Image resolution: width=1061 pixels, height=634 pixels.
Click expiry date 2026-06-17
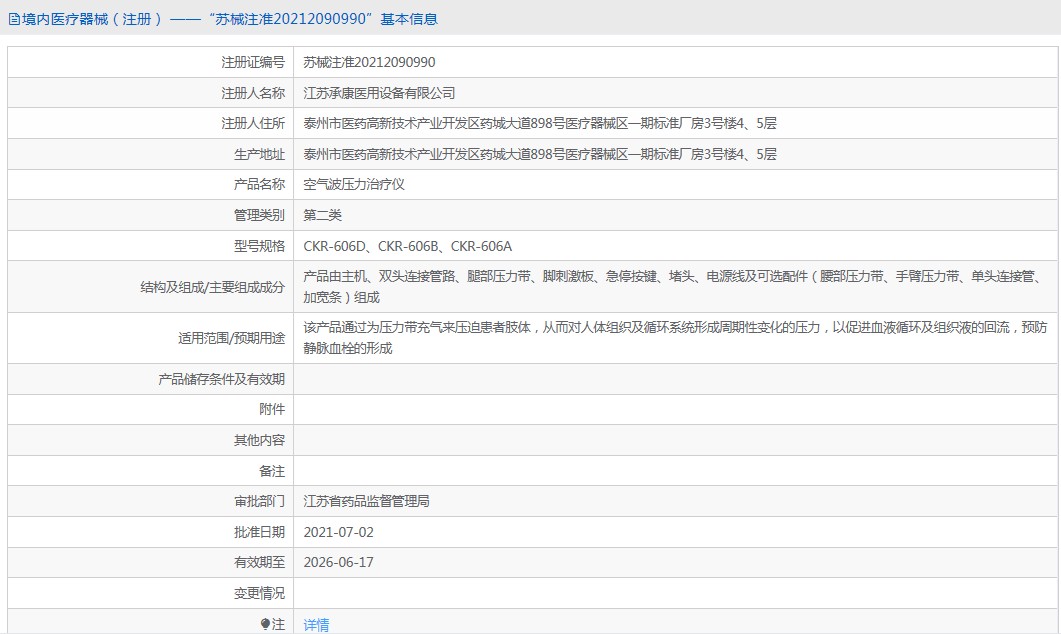coord(338,562)
